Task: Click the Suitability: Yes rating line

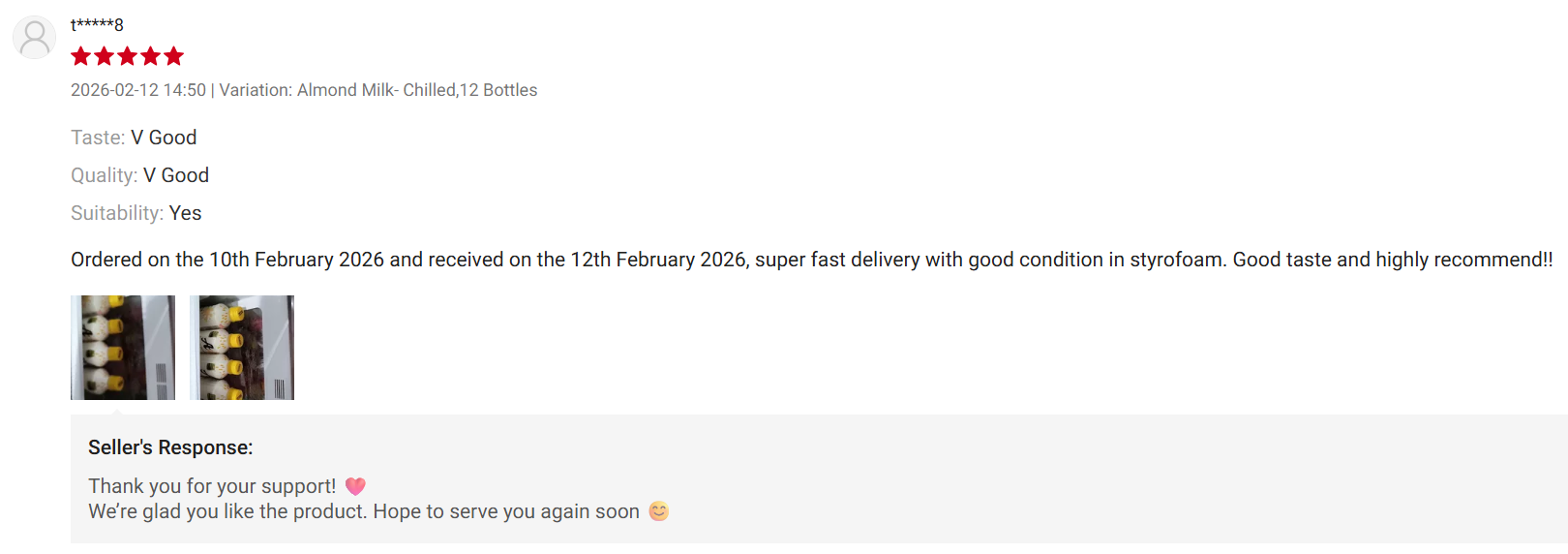Action: coord(136,213)
